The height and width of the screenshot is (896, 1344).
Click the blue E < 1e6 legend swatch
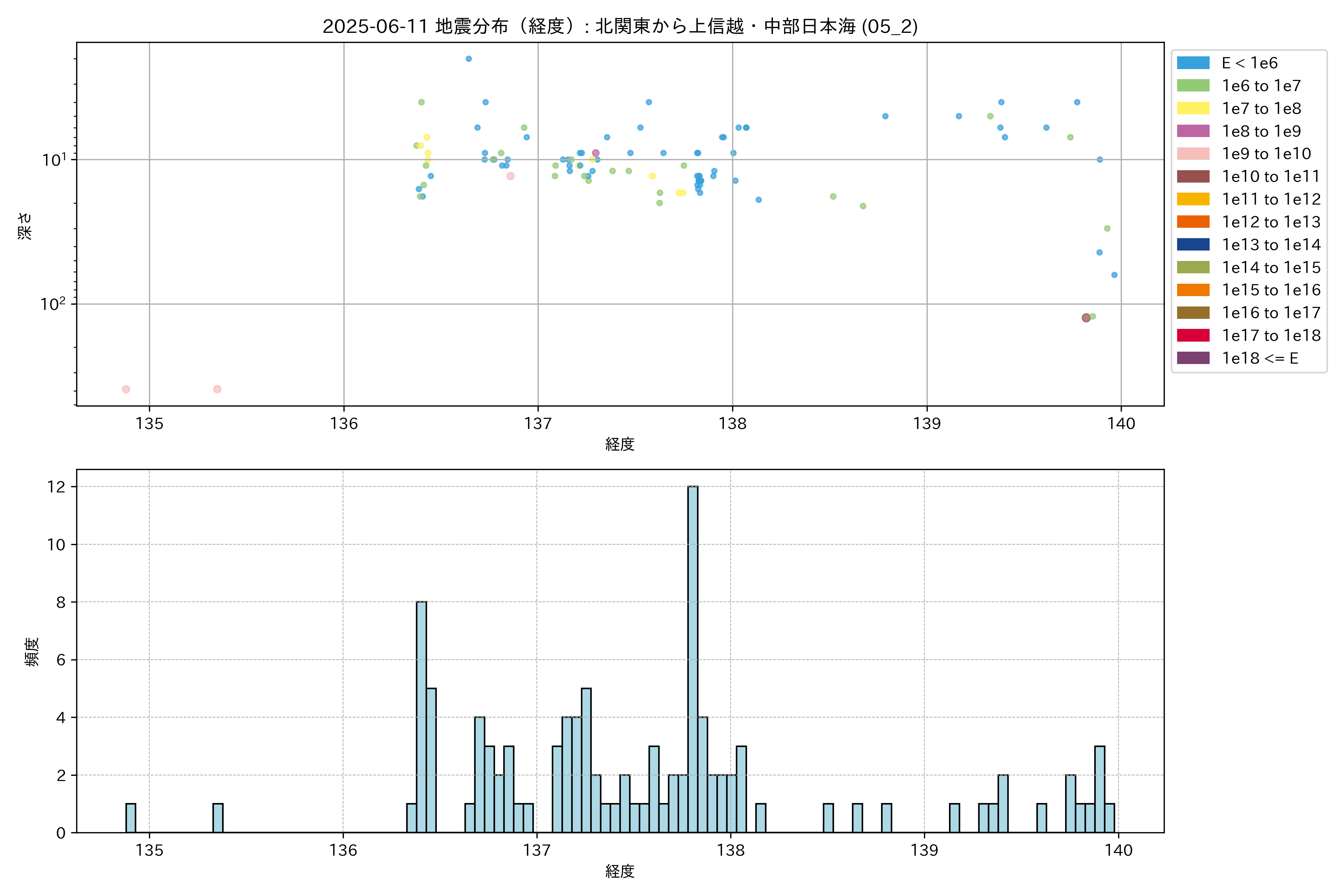click(x=1192, y=63)
